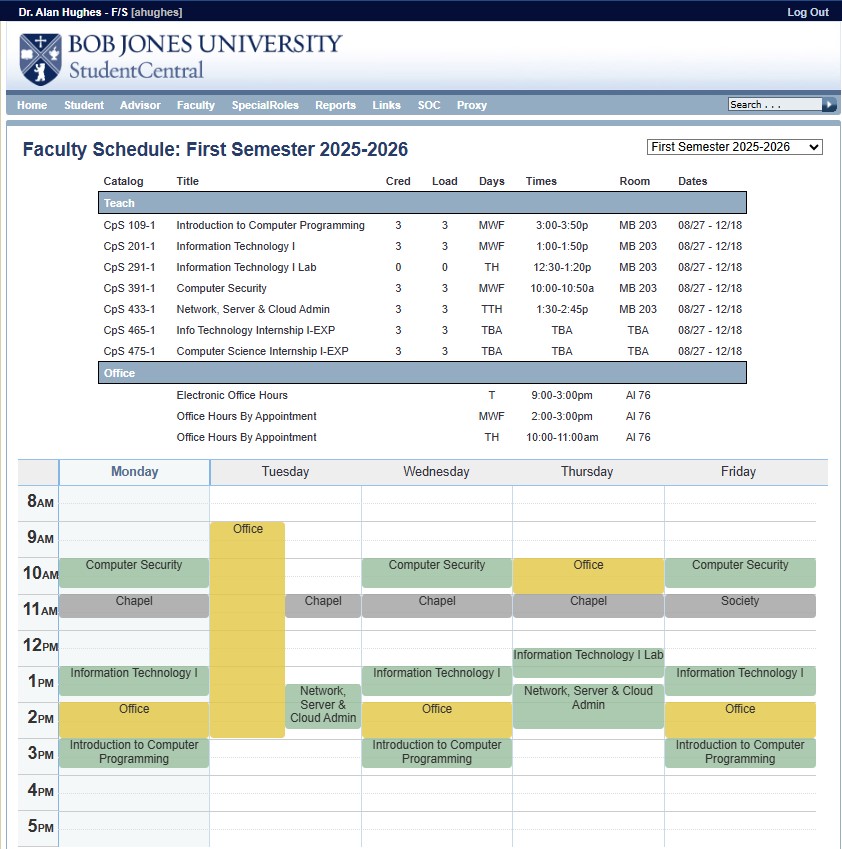Click the Proxy menu item
The width and height of the screenshot is (842, 849).
pos(472,105)
